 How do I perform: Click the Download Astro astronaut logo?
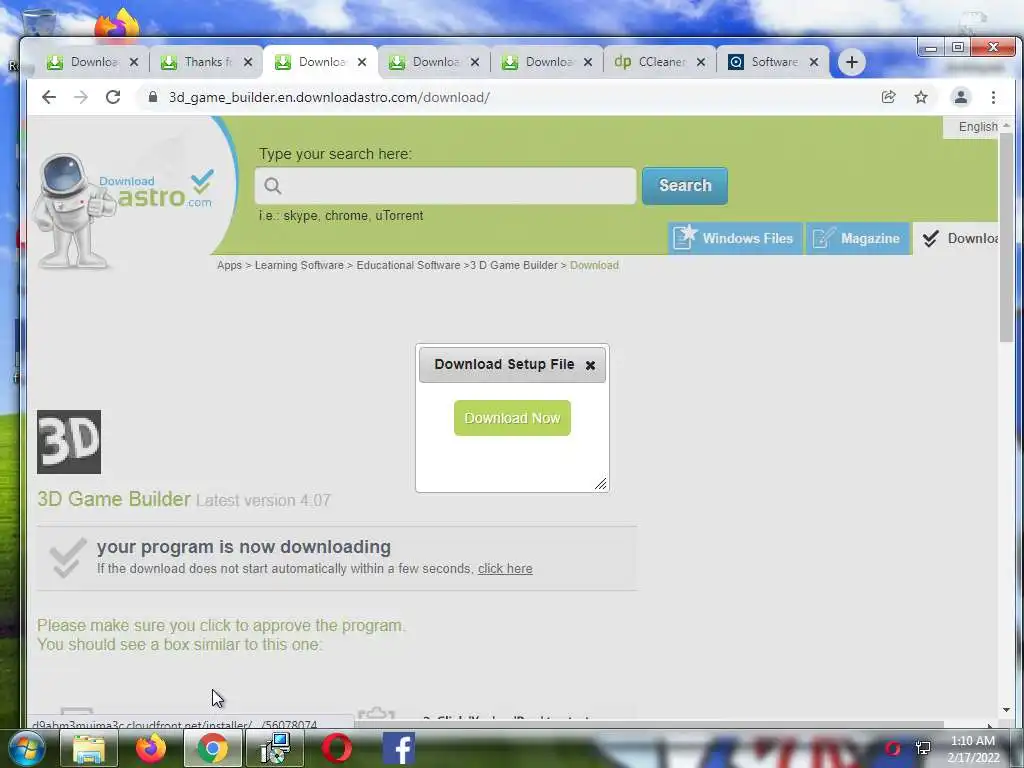click(x=124, y=209)
